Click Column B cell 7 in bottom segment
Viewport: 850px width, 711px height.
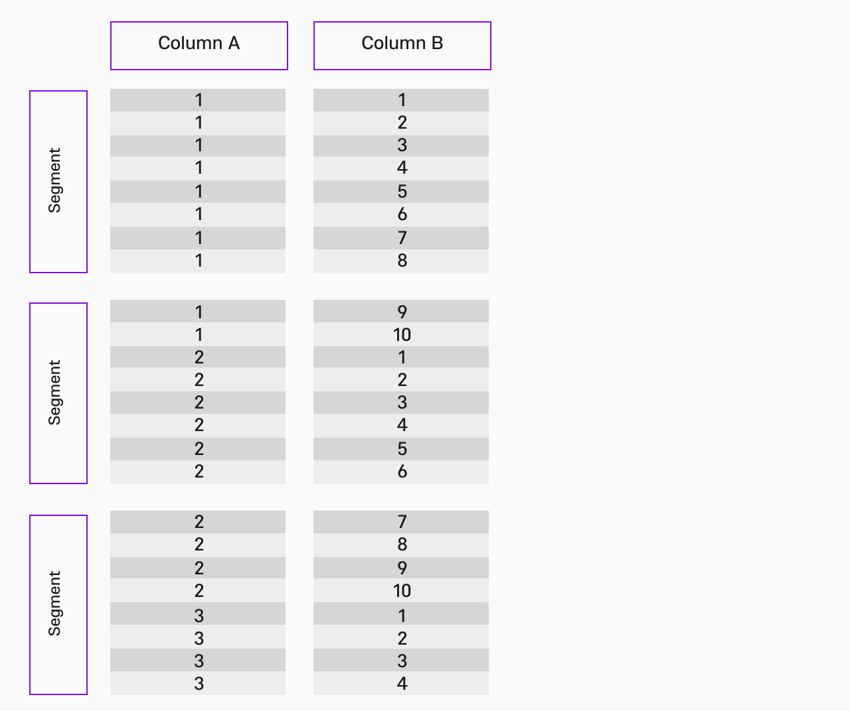[401, 522]
